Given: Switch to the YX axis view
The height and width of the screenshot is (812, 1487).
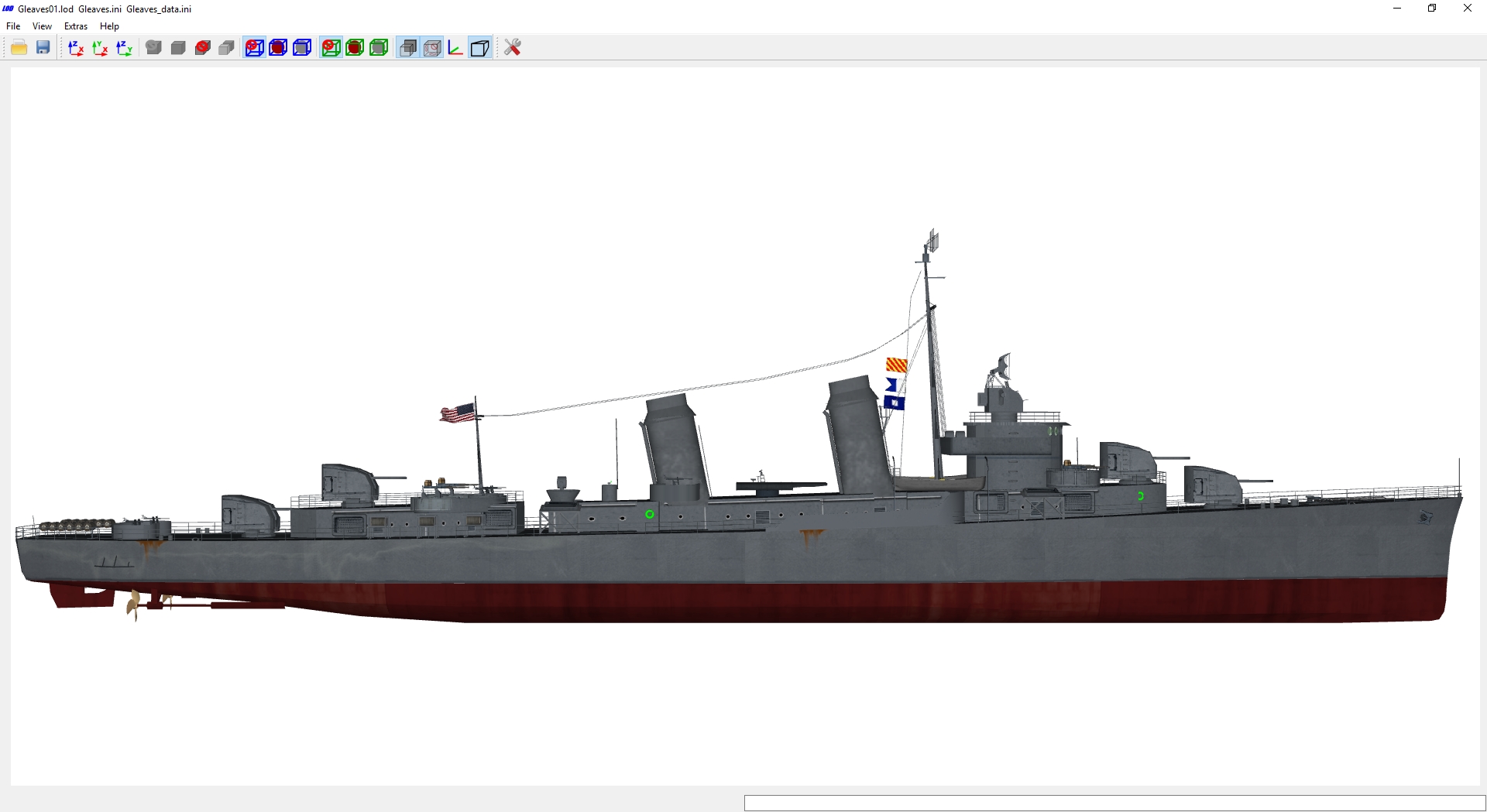Looking at the screenshot, I should click(x=100, y=48).
